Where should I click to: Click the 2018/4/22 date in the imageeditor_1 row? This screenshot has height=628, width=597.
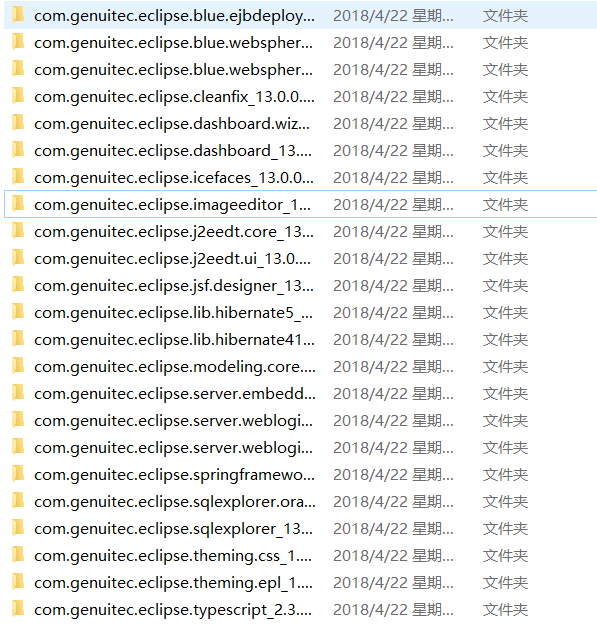click(x=393, y=205)
